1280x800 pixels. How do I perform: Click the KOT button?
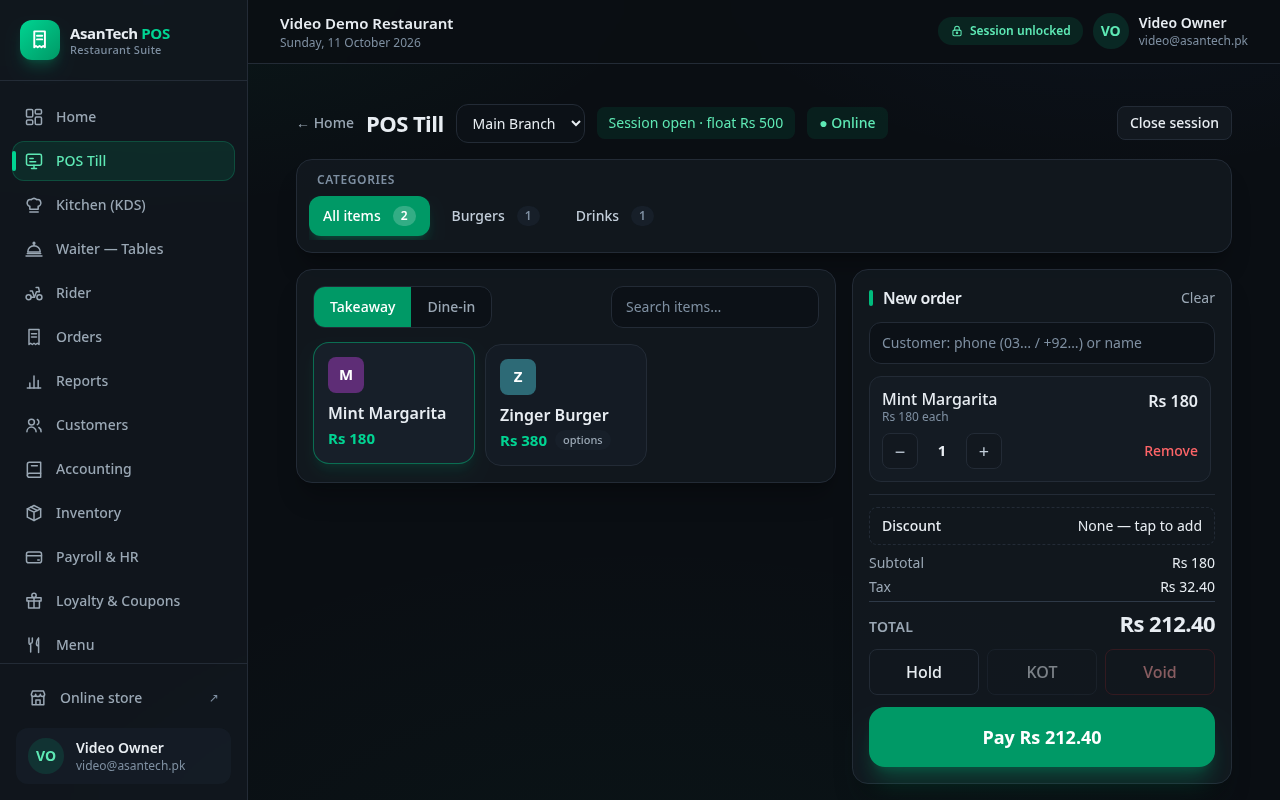pos(1042,672)
